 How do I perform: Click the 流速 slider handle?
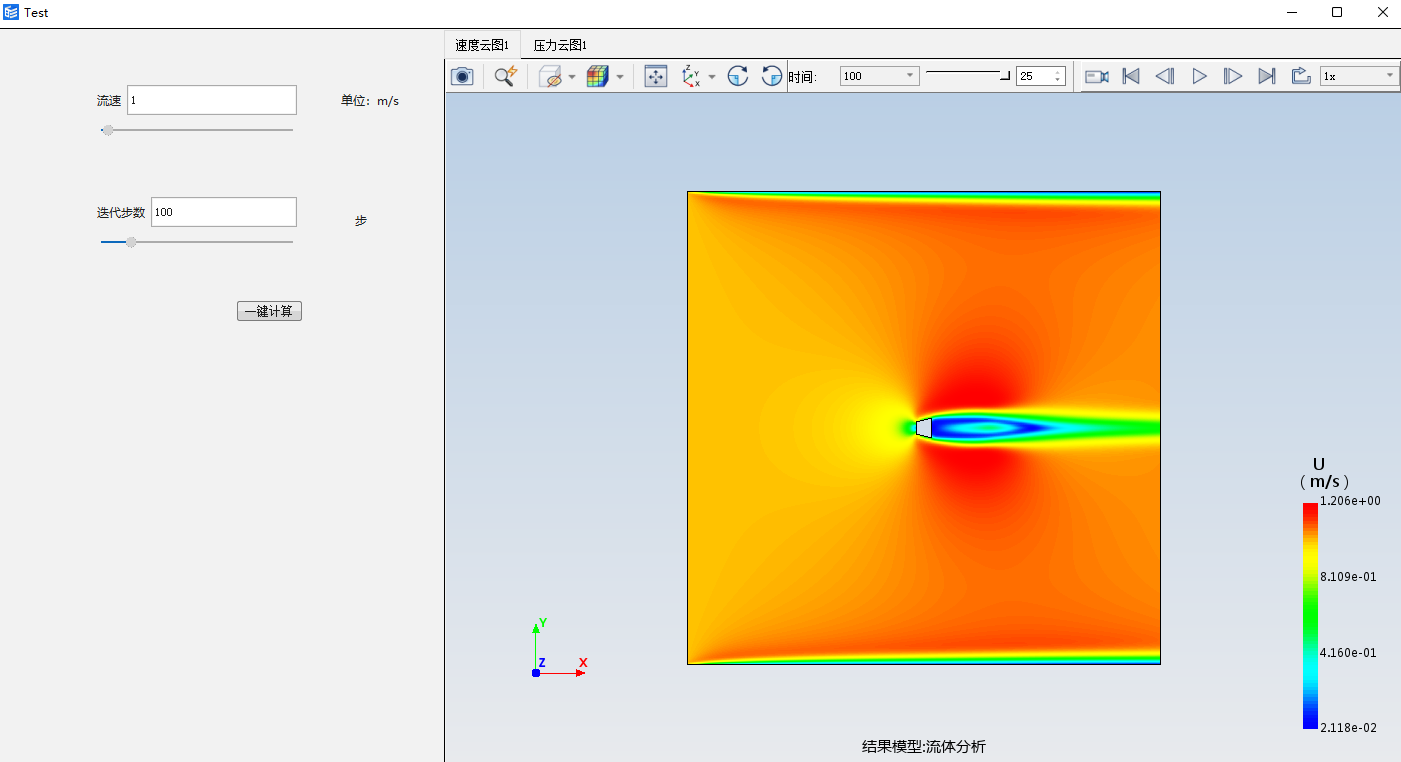point(108,130)
